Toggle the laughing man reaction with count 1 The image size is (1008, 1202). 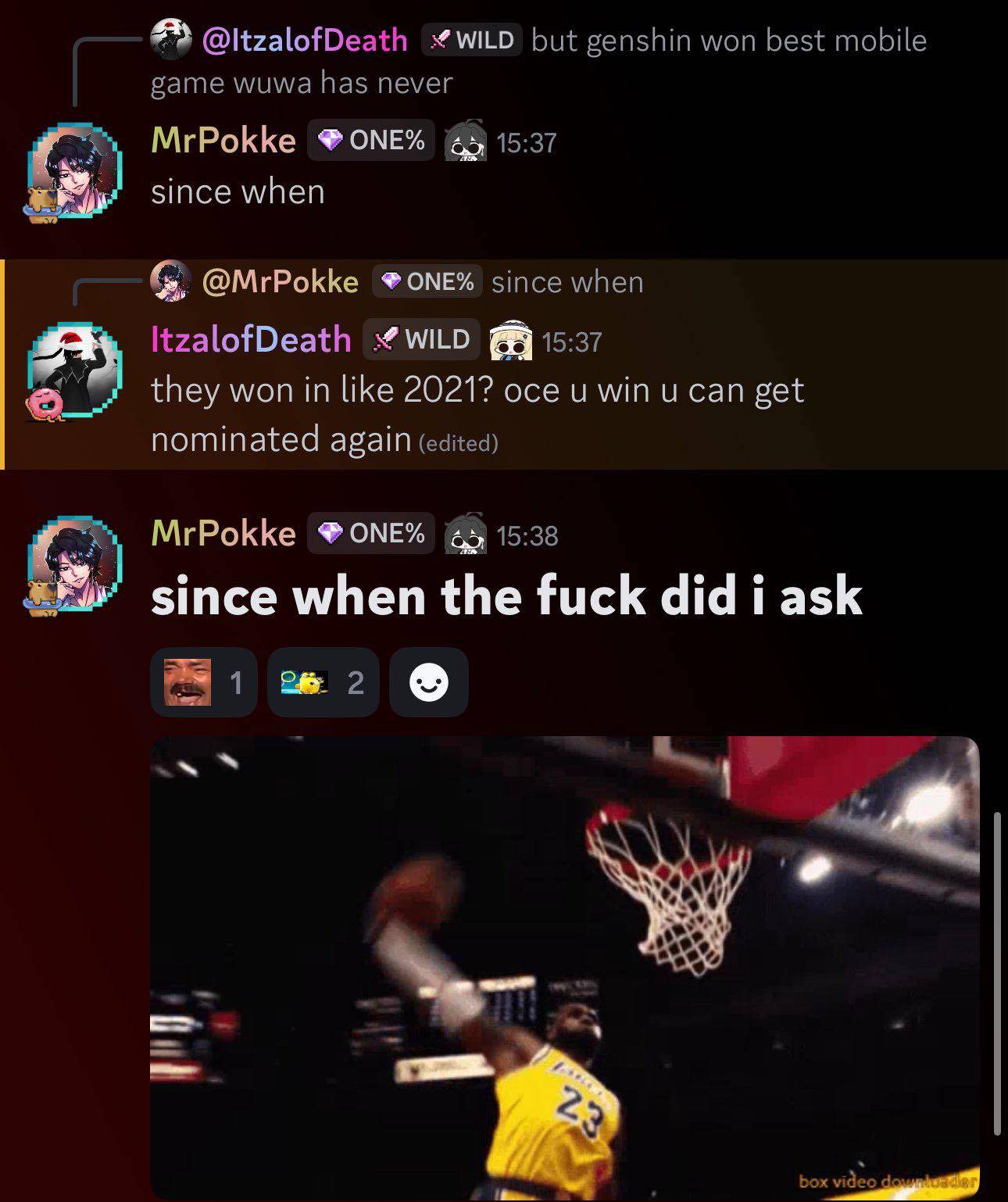tap(204, 683)
